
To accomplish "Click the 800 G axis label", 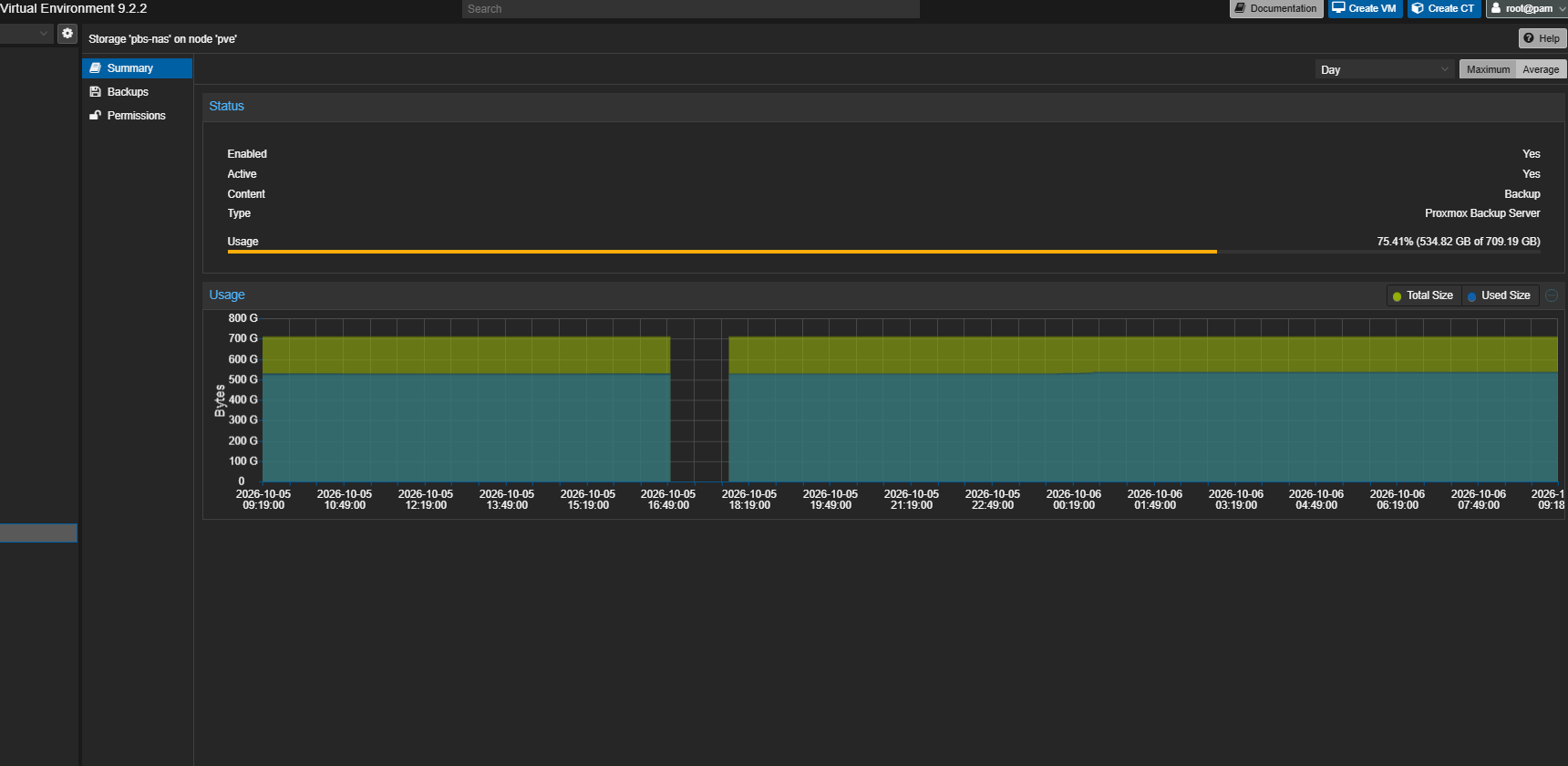I will pyautogui.click(x=242, y=318).
